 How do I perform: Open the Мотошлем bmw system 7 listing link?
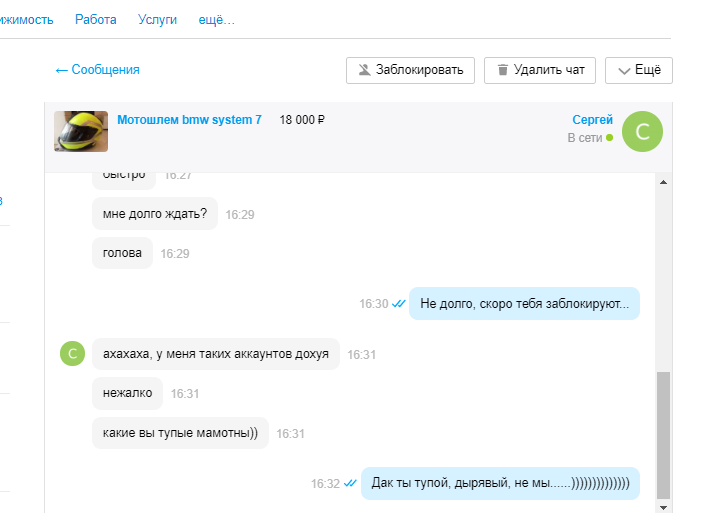tap(189, 120)
